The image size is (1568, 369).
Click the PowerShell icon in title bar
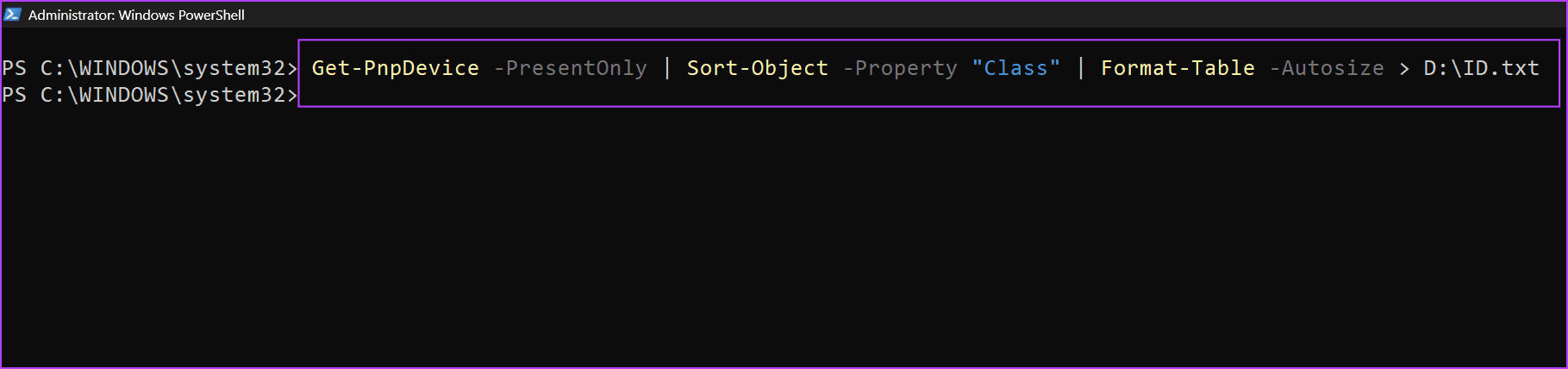[12, 15]
